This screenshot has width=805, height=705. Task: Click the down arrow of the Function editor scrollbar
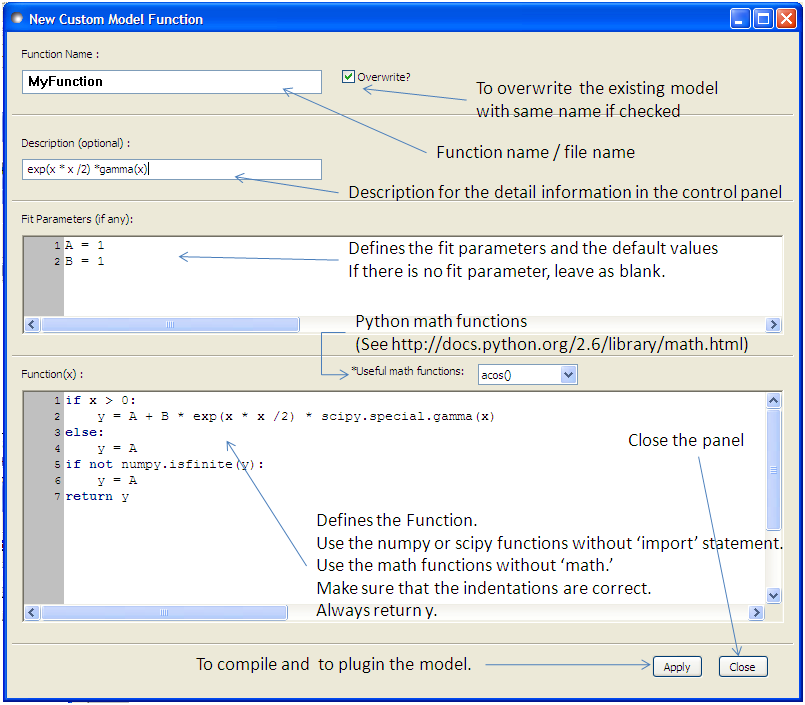773,594
